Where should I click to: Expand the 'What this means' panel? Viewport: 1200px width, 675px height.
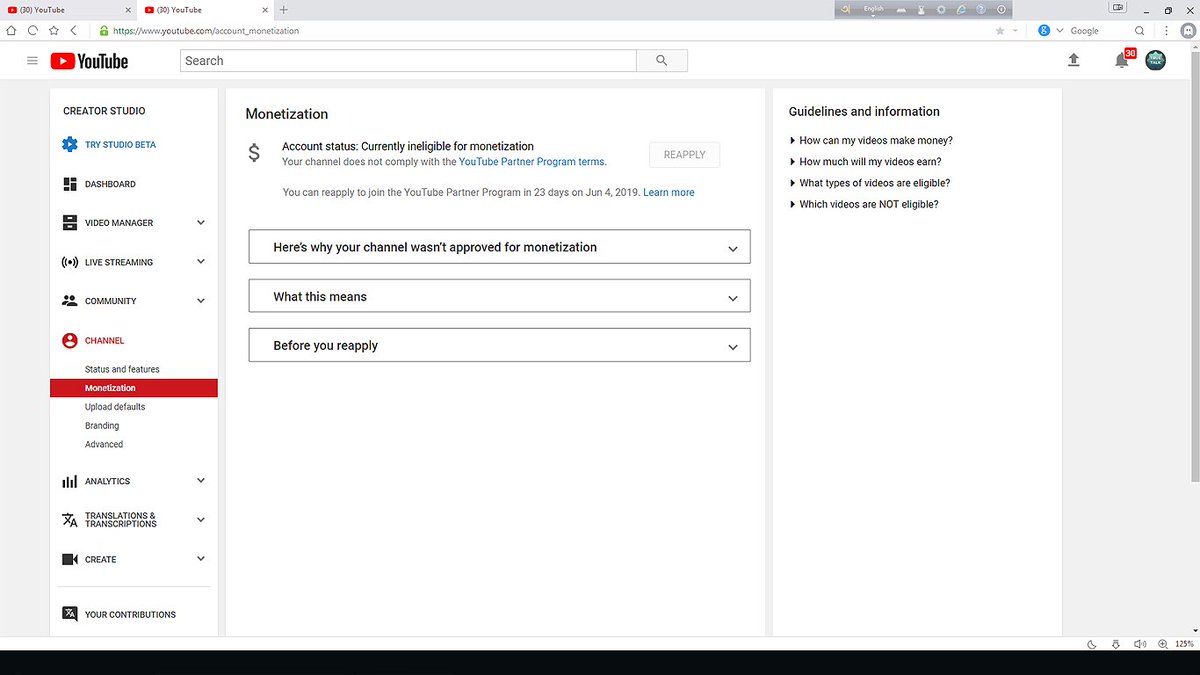point(499,296)
